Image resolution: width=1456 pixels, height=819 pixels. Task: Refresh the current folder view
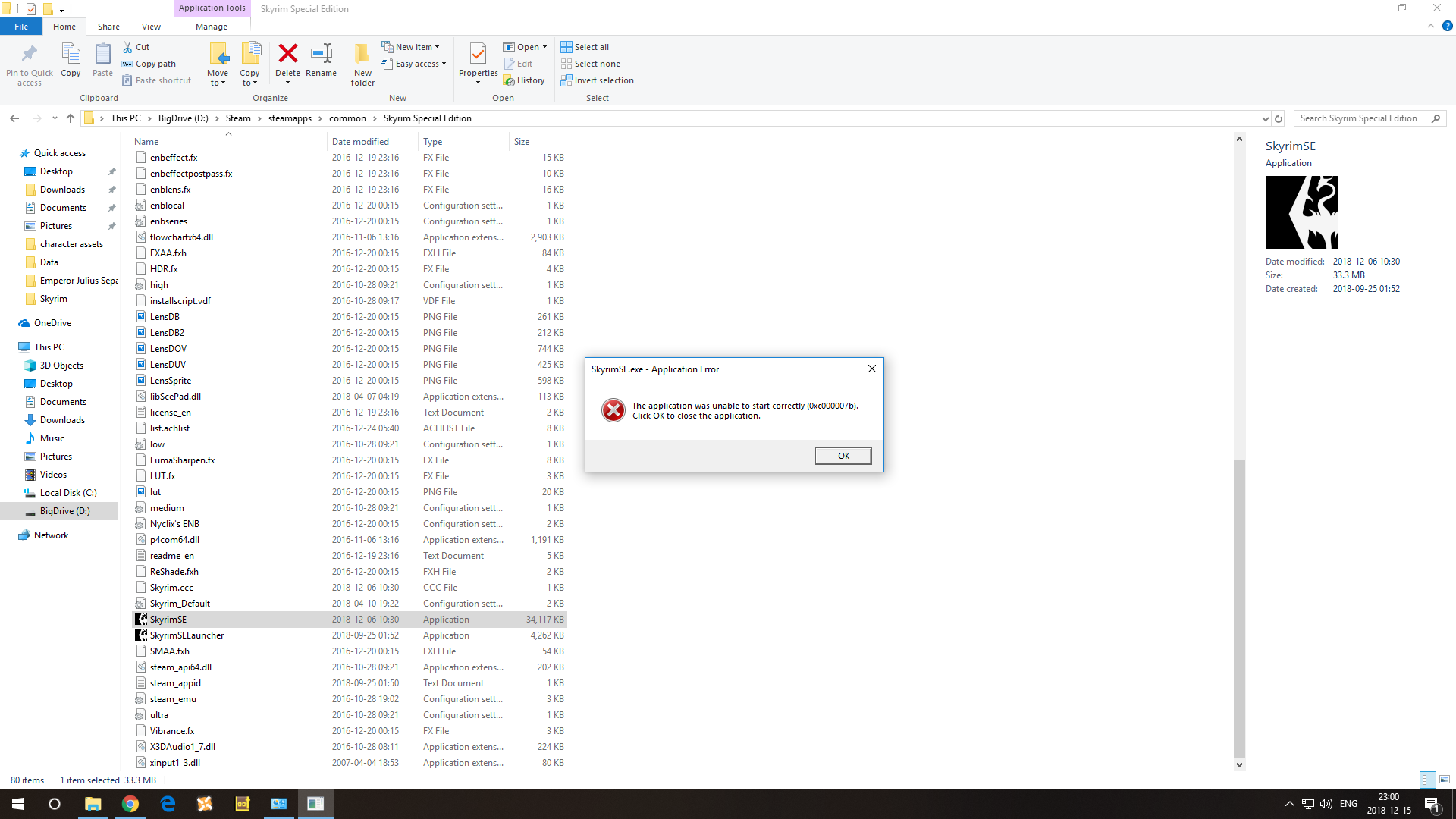click(x=1279, y=118)
